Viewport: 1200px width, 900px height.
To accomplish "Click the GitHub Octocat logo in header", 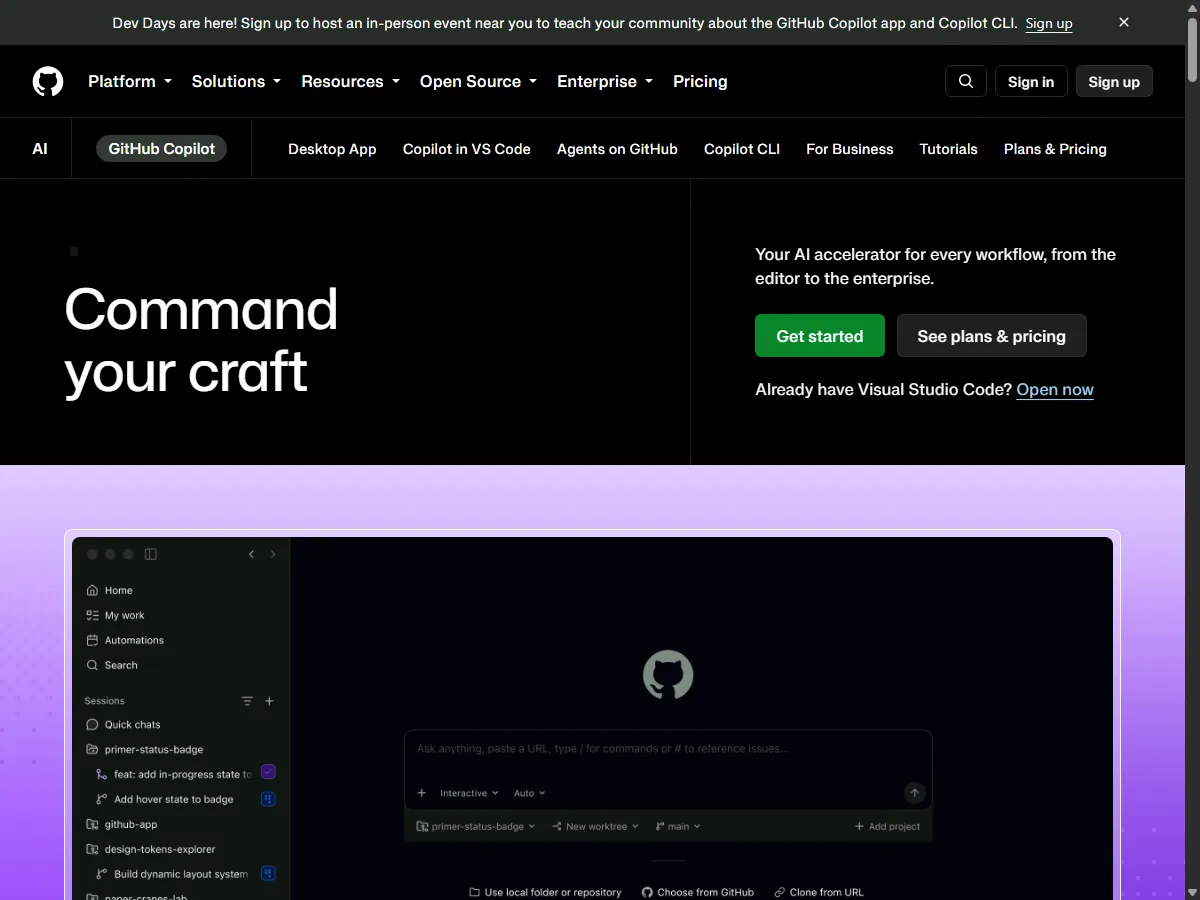I will pos(48,81).
